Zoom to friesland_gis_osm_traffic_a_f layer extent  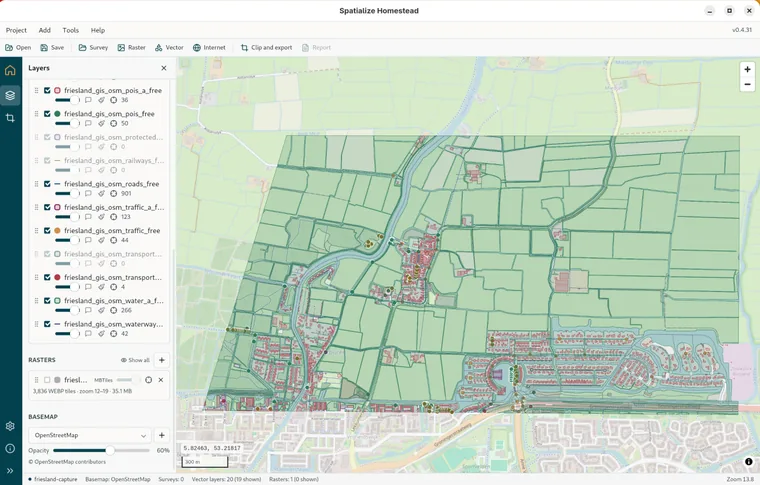113,217
